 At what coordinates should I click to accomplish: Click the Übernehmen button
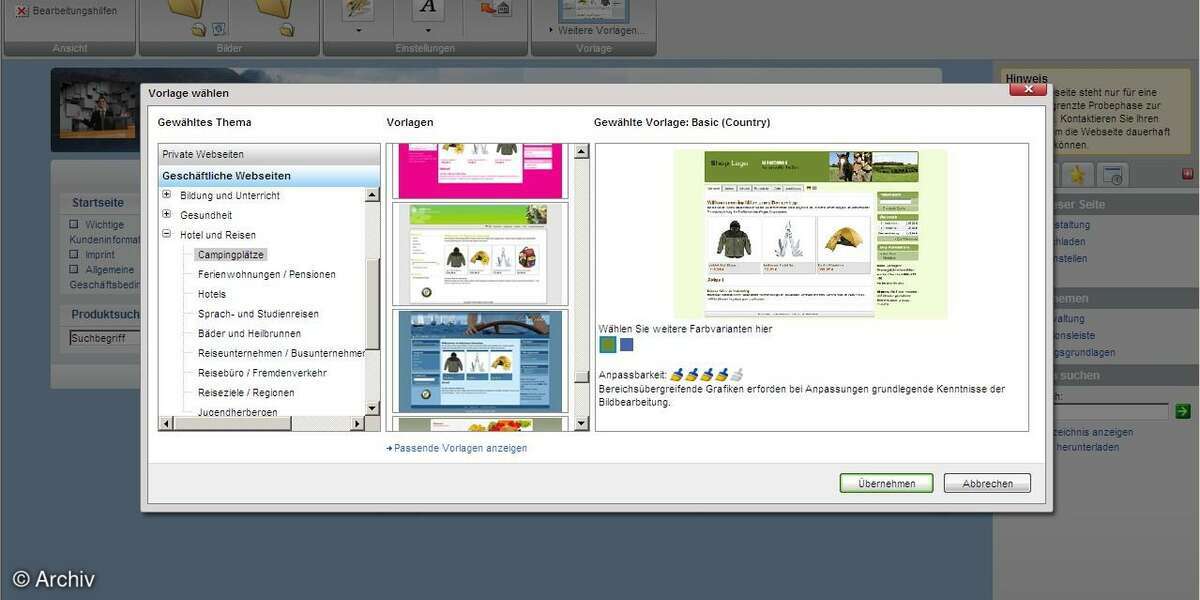(886, 483)
